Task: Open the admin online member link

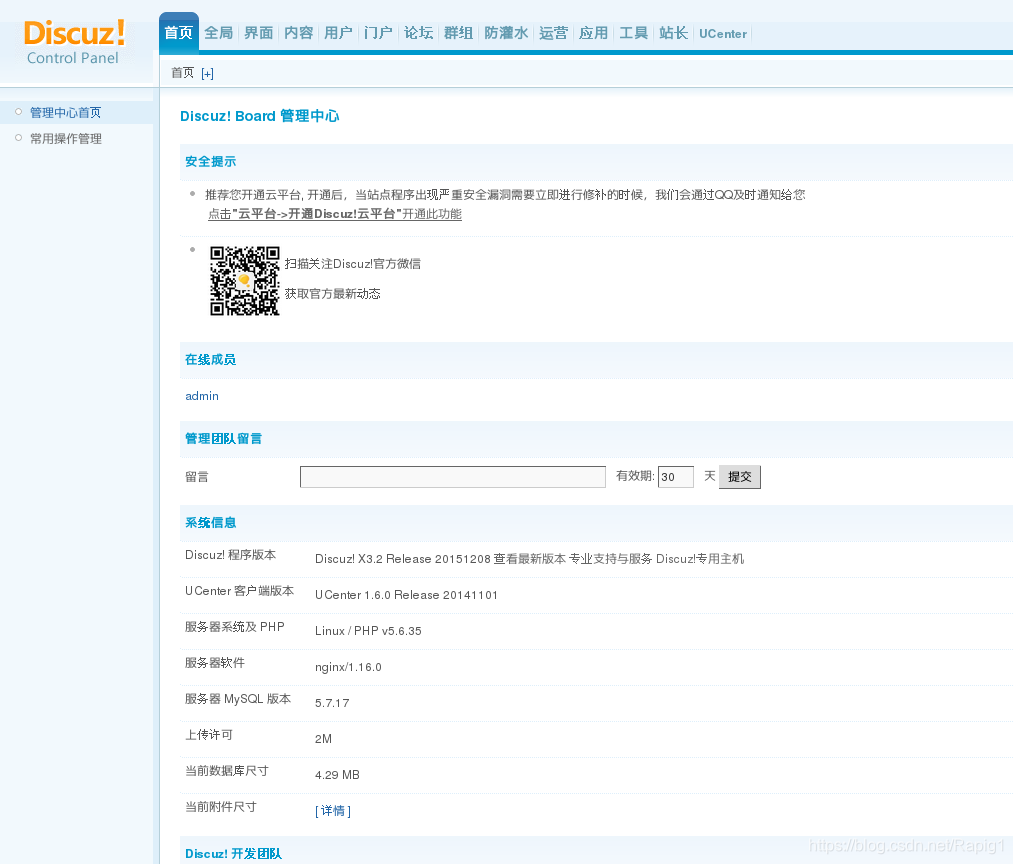Action: tap(202, 396)
